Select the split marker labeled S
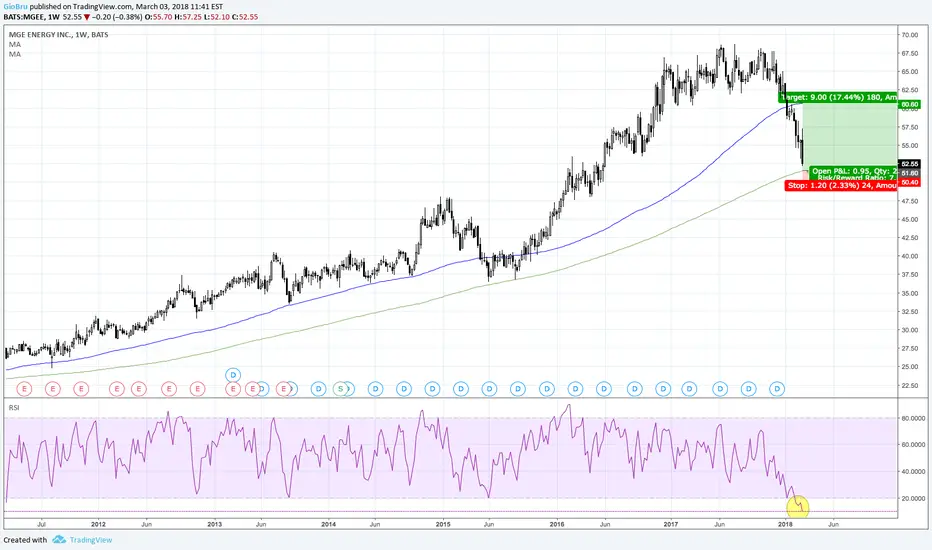 [x=341, y=389]
